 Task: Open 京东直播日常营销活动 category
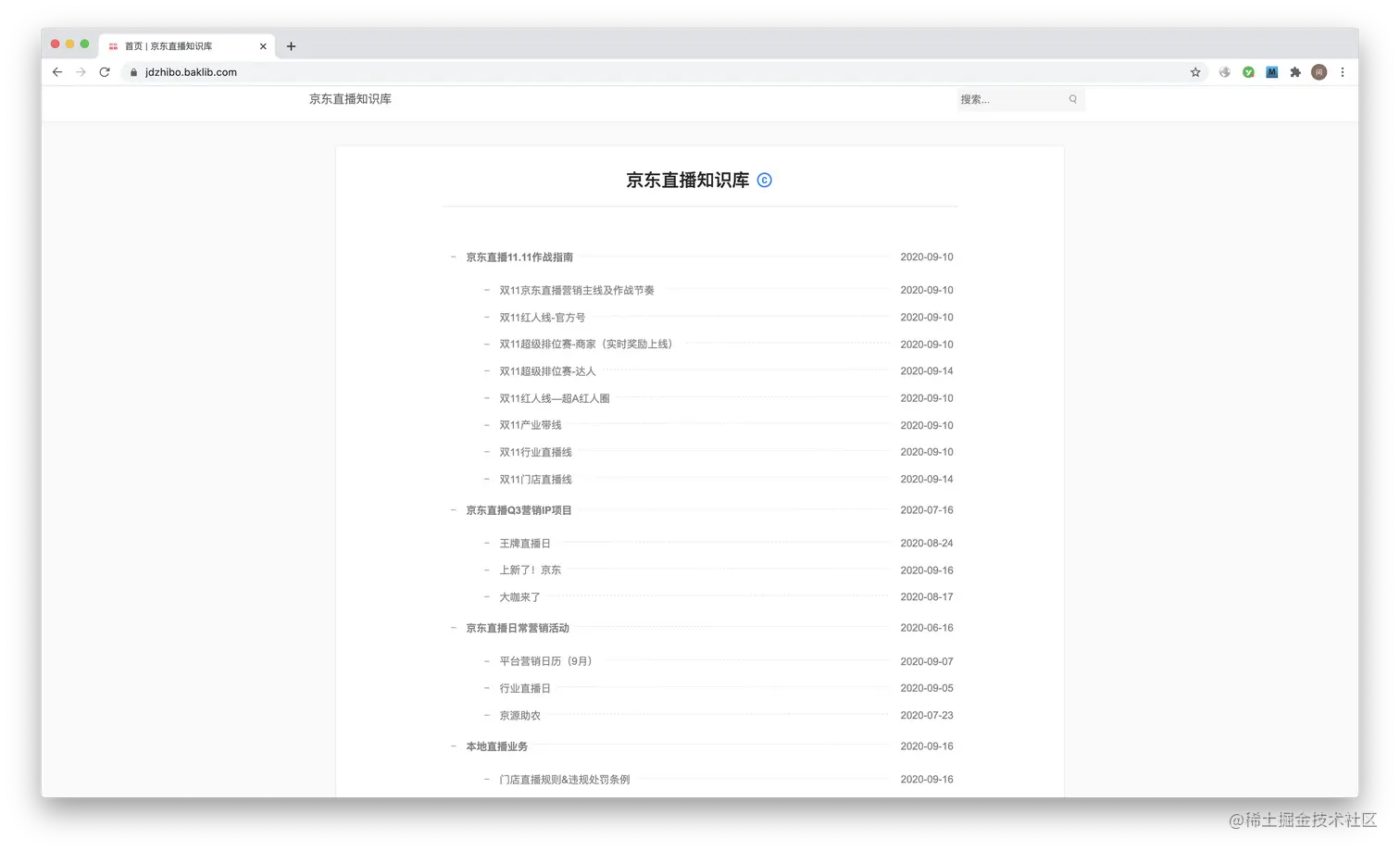click(518, 628)
